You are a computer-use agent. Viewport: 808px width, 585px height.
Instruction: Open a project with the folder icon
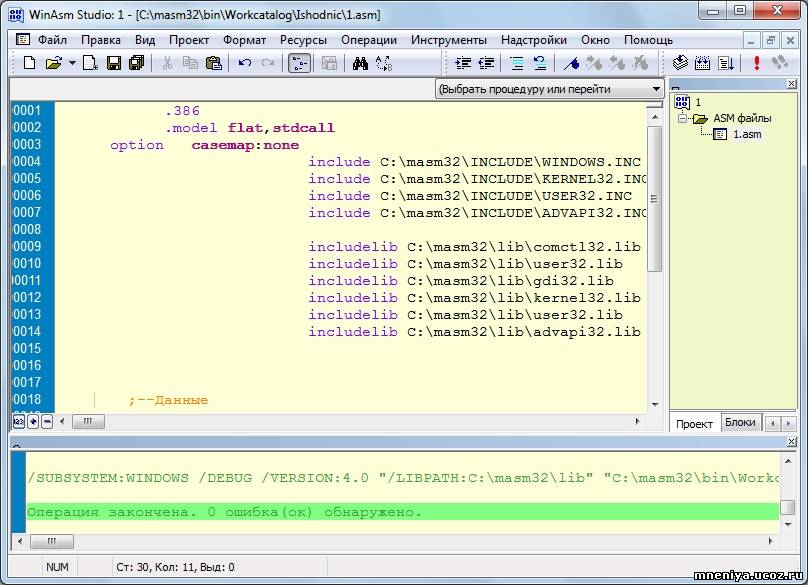pyautogui.click(x=53, y=63)
